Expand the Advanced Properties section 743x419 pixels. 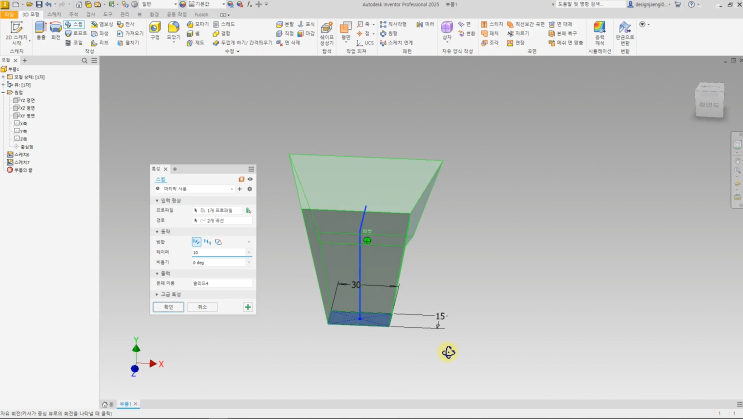(157, 295)
